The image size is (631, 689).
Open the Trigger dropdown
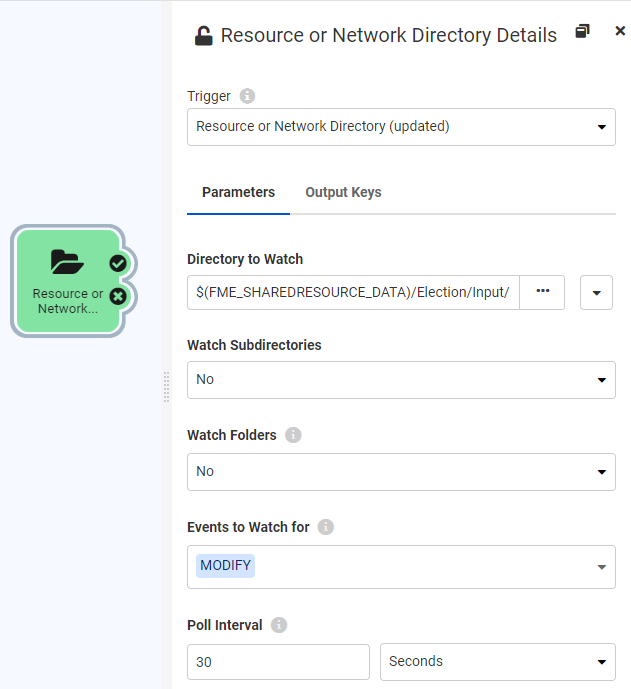coord(401,127)
